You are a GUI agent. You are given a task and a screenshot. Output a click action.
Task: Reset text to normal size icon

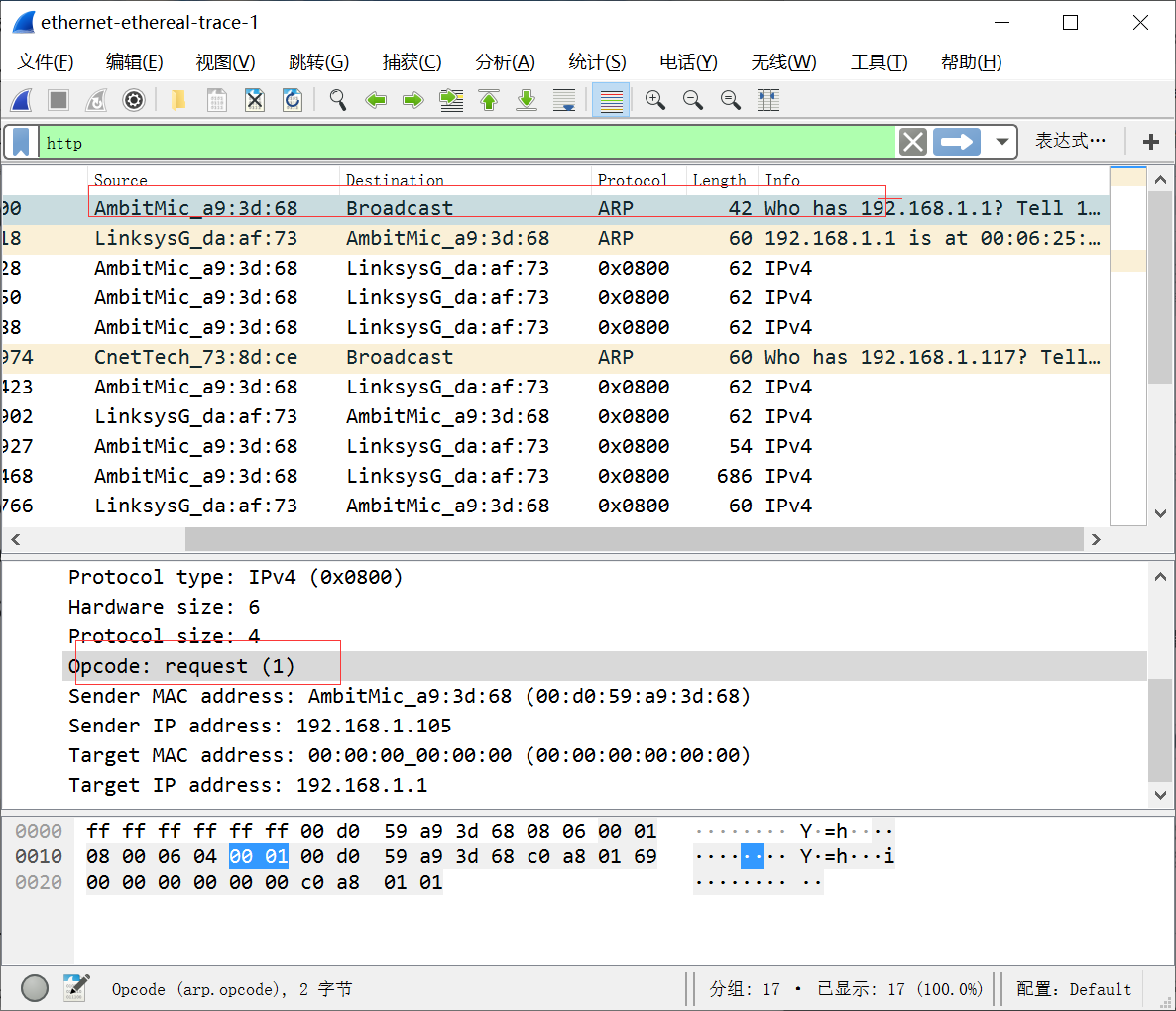[x=731, y=100]
